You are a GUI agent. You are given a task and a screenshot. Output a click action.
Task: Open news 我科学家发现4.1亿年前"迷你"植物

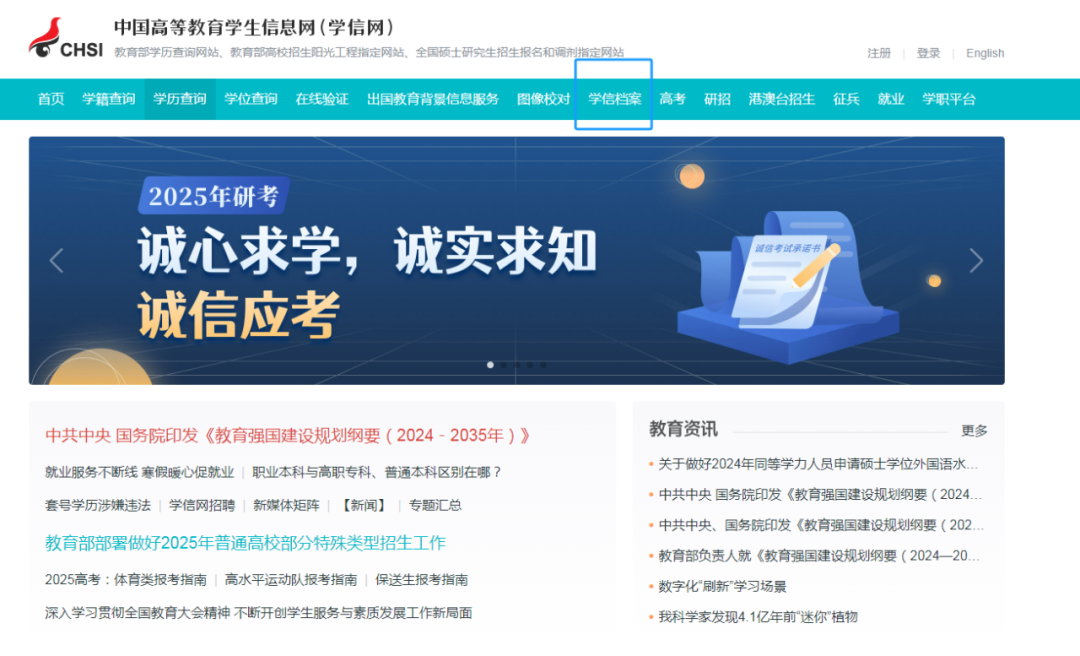coord(758,617)
